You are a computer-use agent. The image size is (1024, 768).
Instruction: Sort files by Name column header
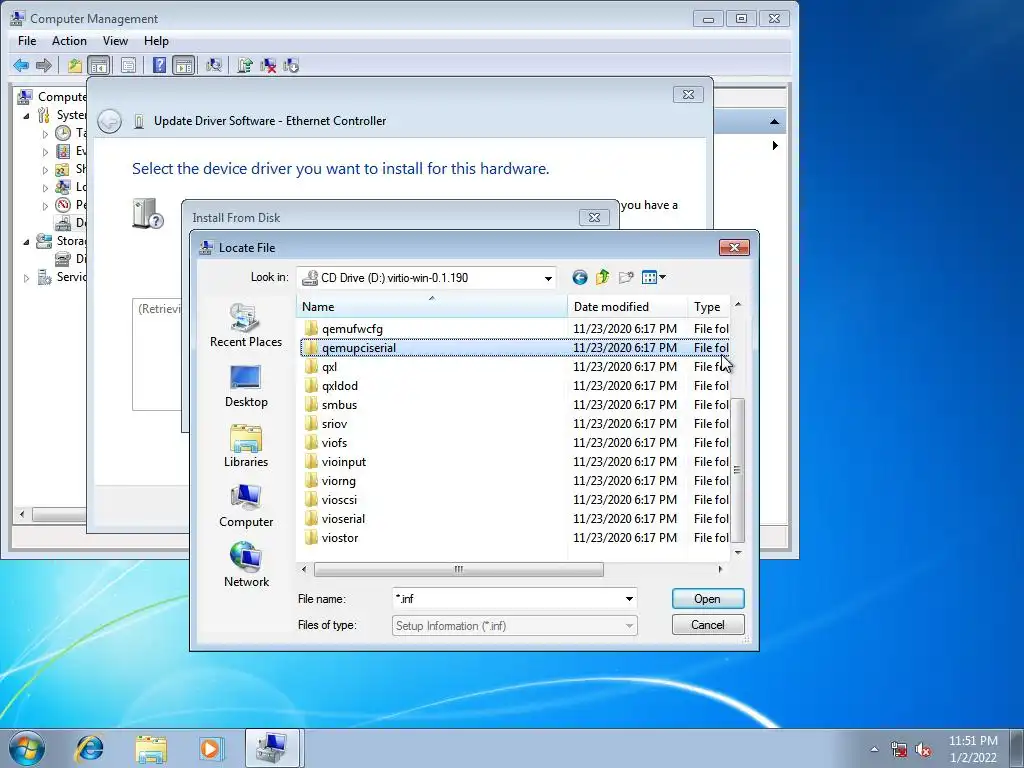[x=432, y=306]
